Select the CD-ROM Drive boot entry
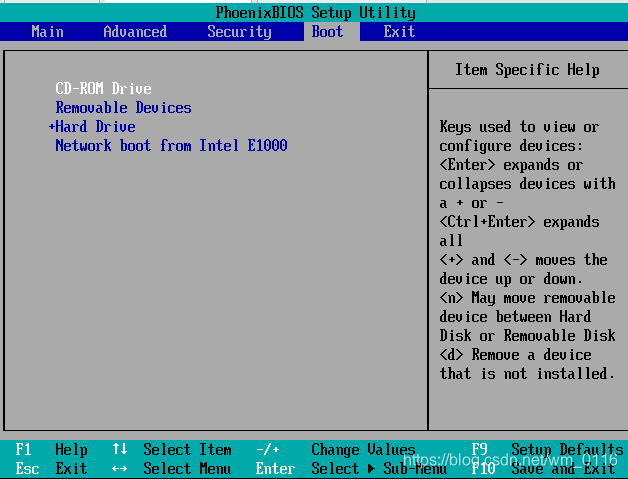This screenshot has width=628, height=479. 103,88
